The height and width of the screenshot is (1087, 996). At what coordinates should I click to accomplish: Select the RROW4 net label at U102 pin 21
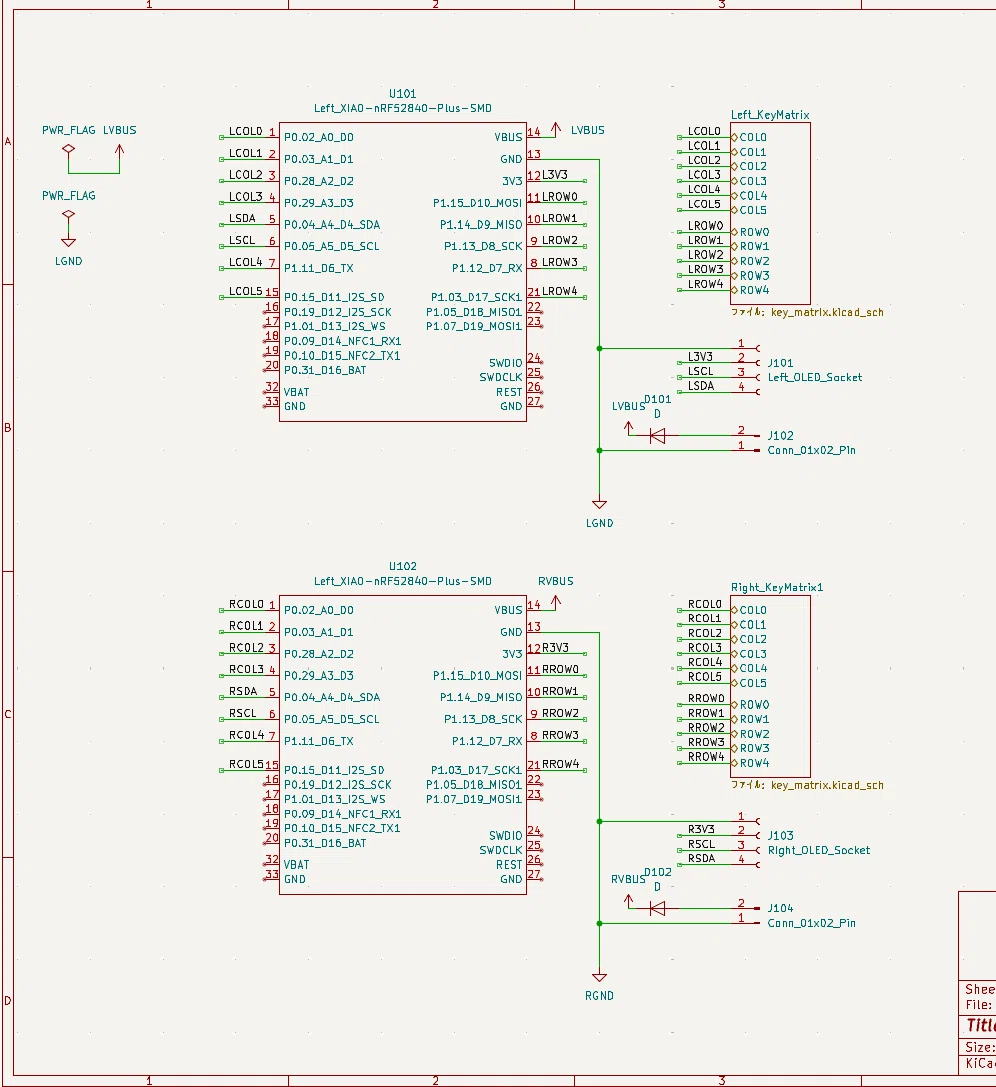click(x=561, y=764)
